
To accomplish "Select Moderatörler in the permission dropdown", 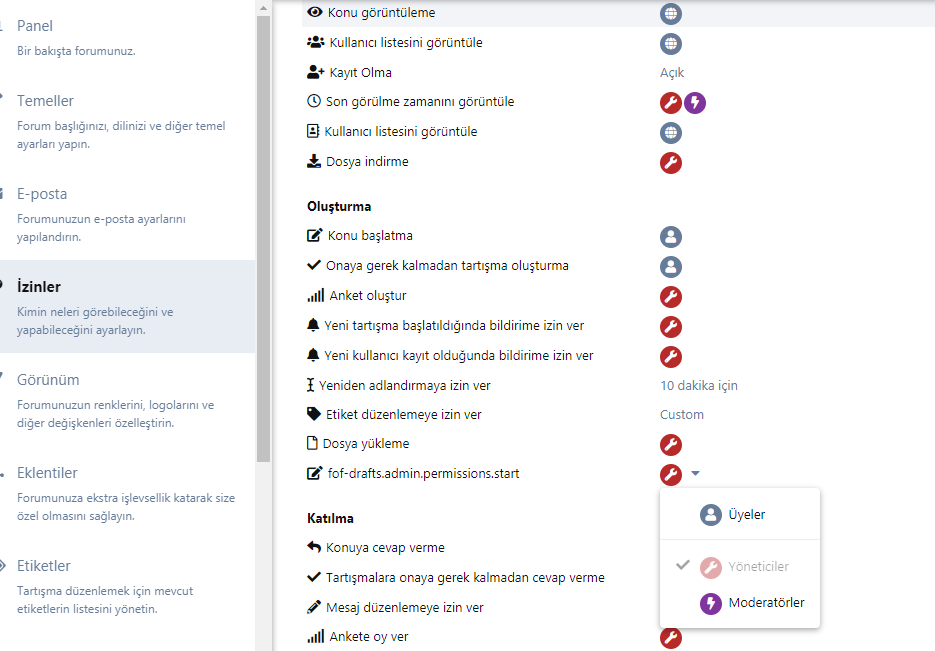I will pyautogui.click(x=765, y=603).
